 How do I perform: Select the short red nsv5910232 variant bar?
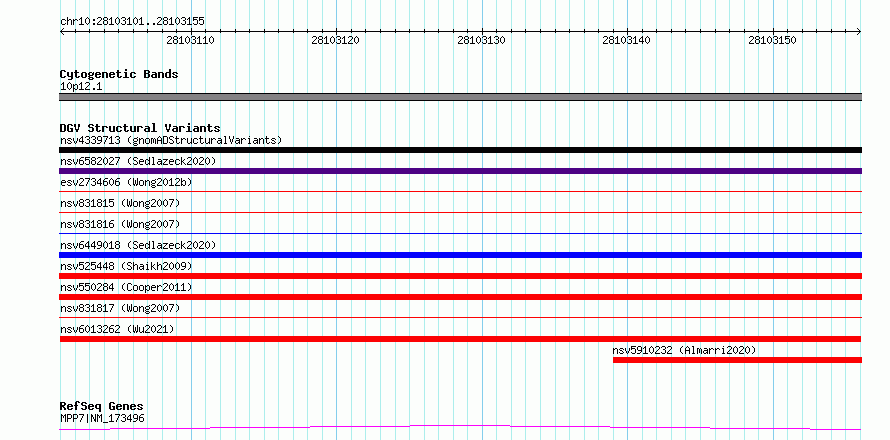coord(737,360)
